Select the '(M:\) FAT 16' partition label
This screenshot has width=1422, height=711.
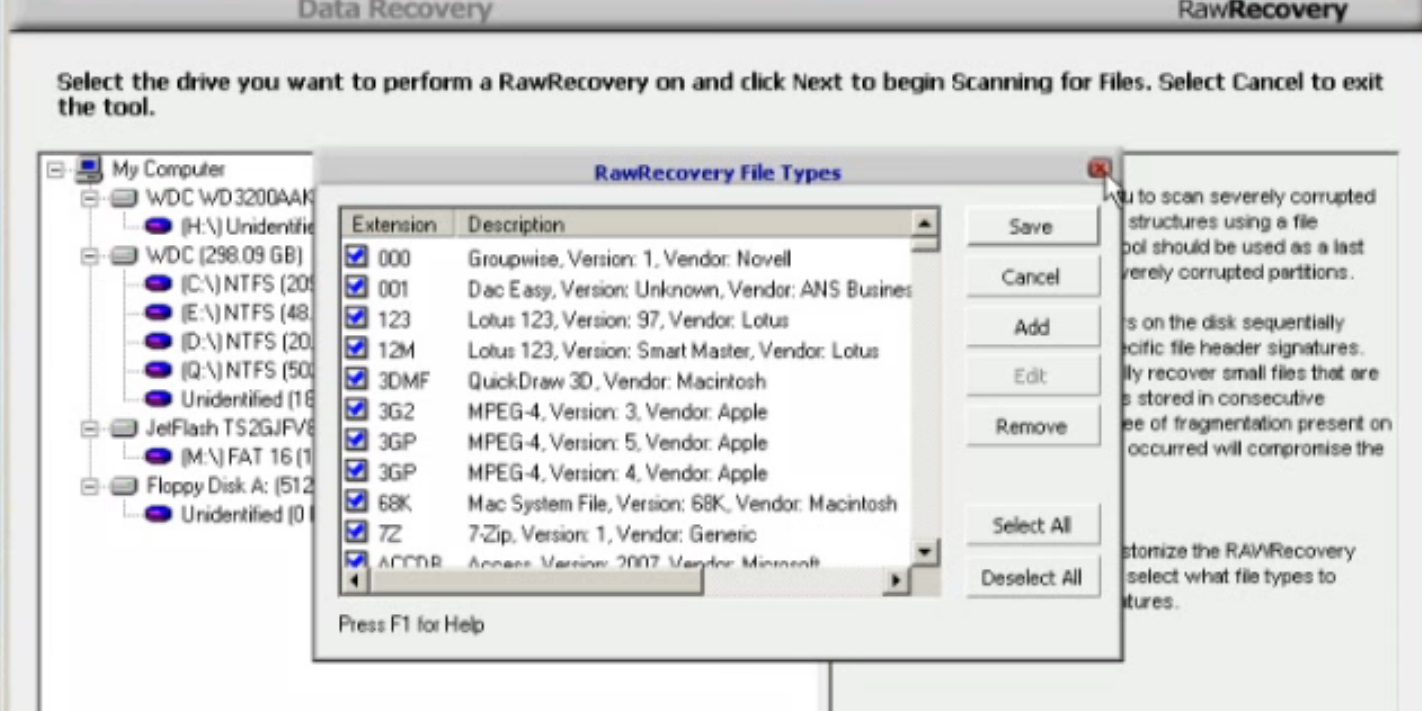pos(246,457)
